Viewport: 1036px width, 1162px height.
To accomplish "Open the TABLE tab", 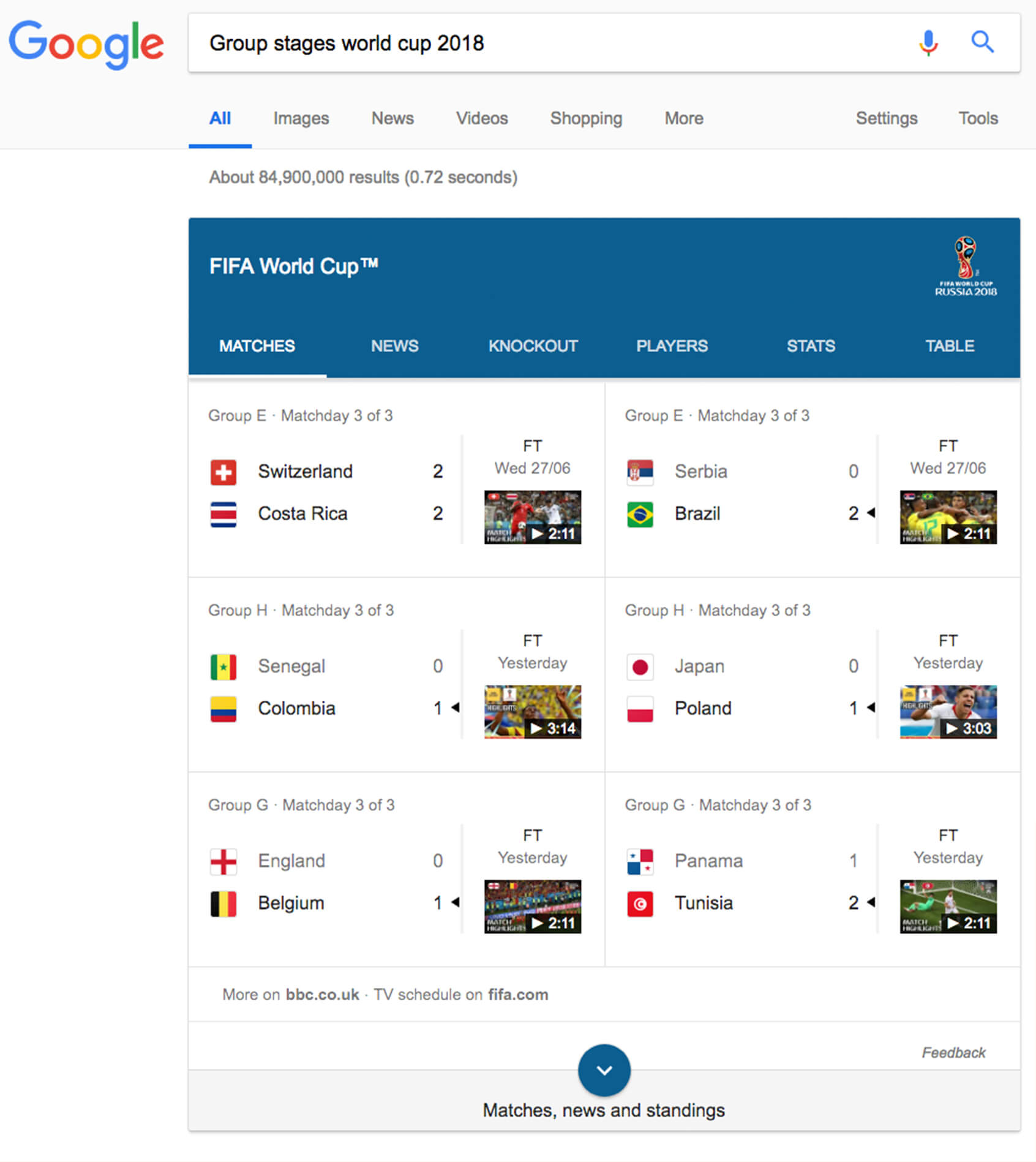I will [950, 346].
